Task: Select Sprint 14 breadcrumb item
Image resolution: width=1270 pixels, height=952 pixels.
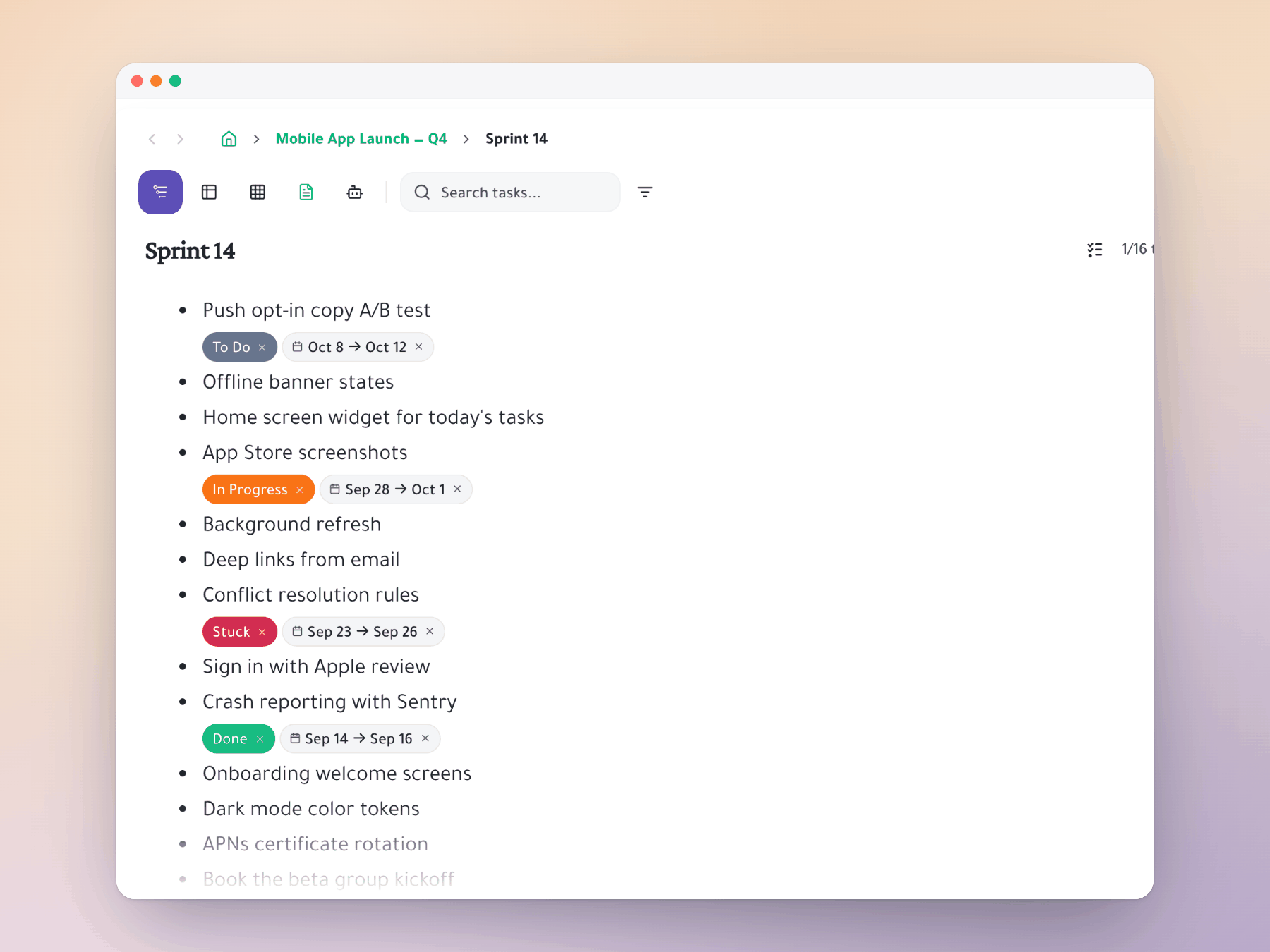Action: click(x=516, y=139)
